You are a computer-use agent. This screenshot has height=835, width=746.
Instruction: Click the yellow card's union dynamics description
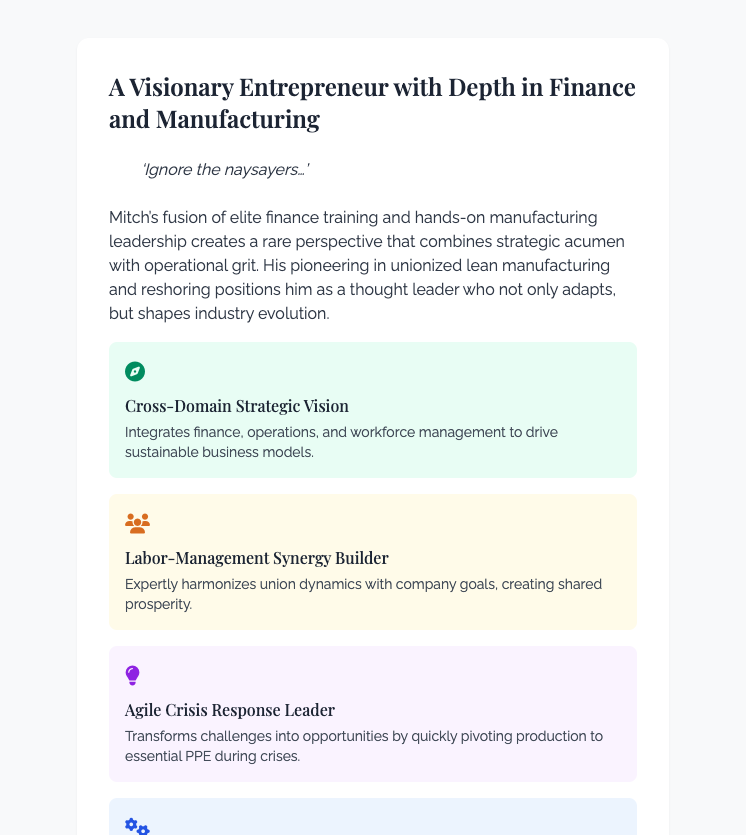click(364, 594)
